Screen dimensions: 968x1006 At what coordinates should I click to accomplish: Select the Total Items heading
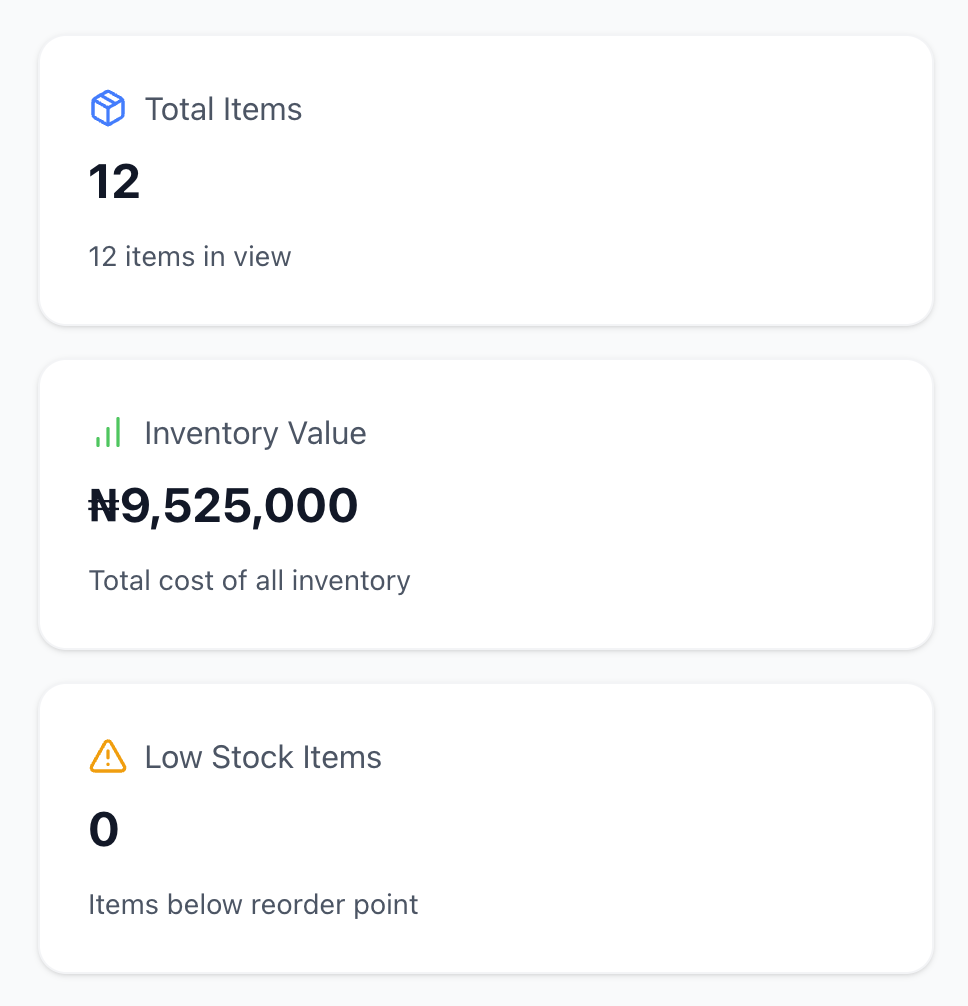point(223,109)
